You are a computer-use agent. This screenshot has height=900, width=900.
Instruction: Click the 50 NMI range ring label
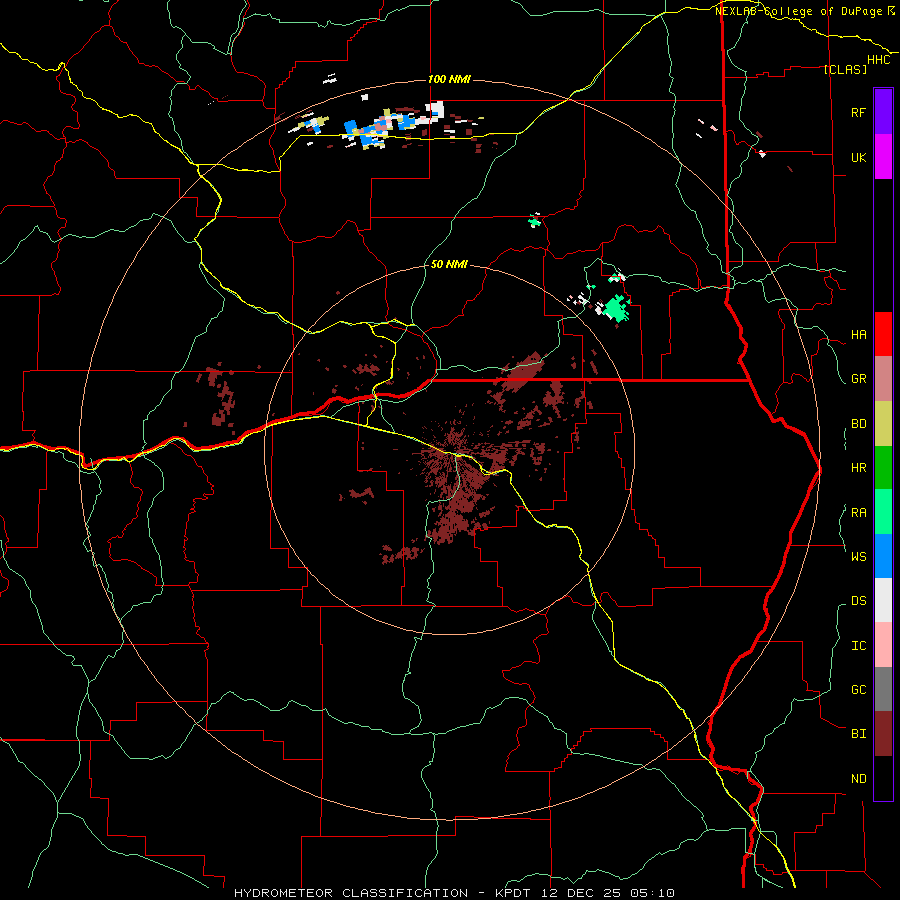click(x=449, y=264)
